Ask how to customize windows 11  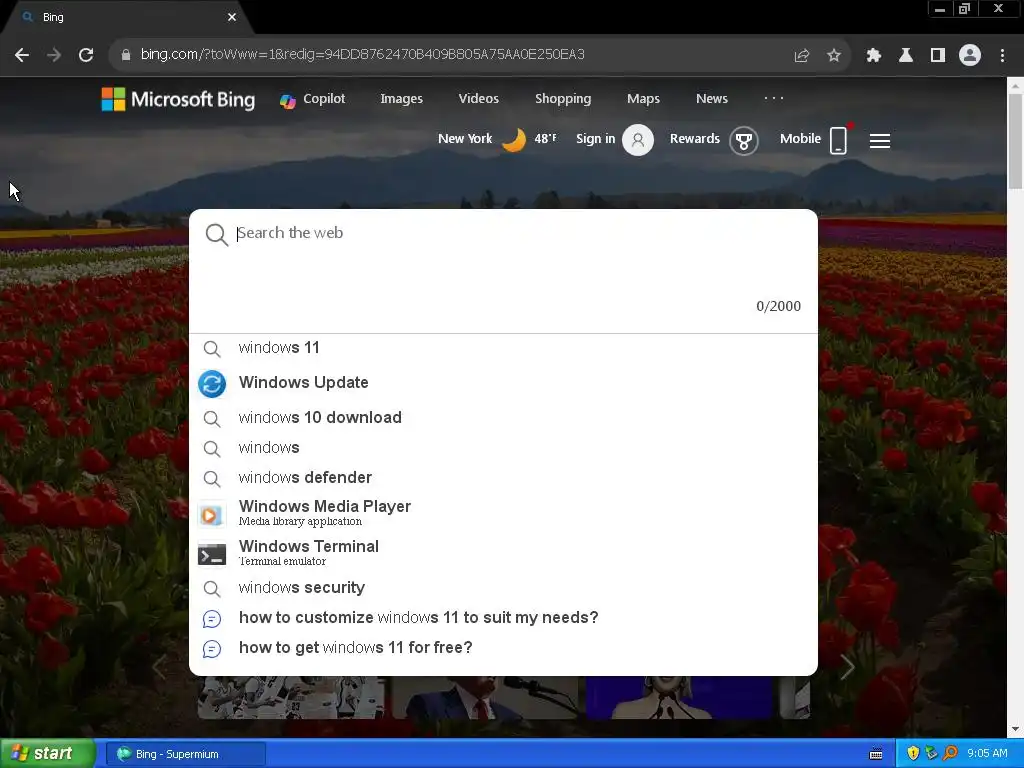coord(503,618)
